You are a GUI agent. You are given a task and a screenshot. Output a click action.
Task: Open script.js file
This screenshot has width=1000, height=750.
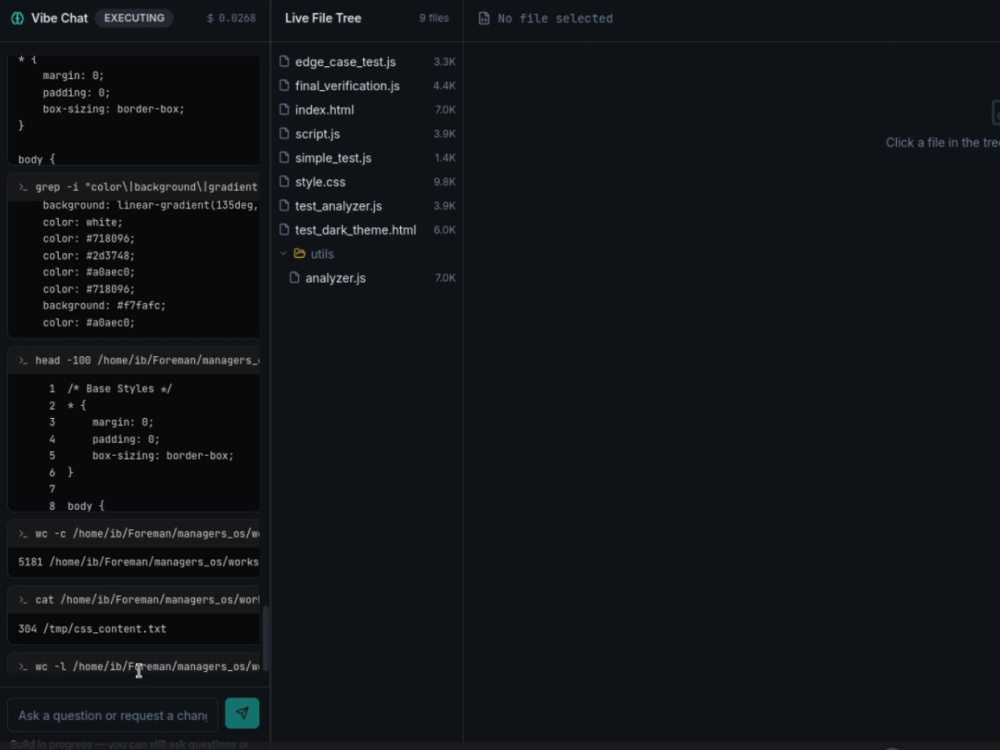pos(317,134)
